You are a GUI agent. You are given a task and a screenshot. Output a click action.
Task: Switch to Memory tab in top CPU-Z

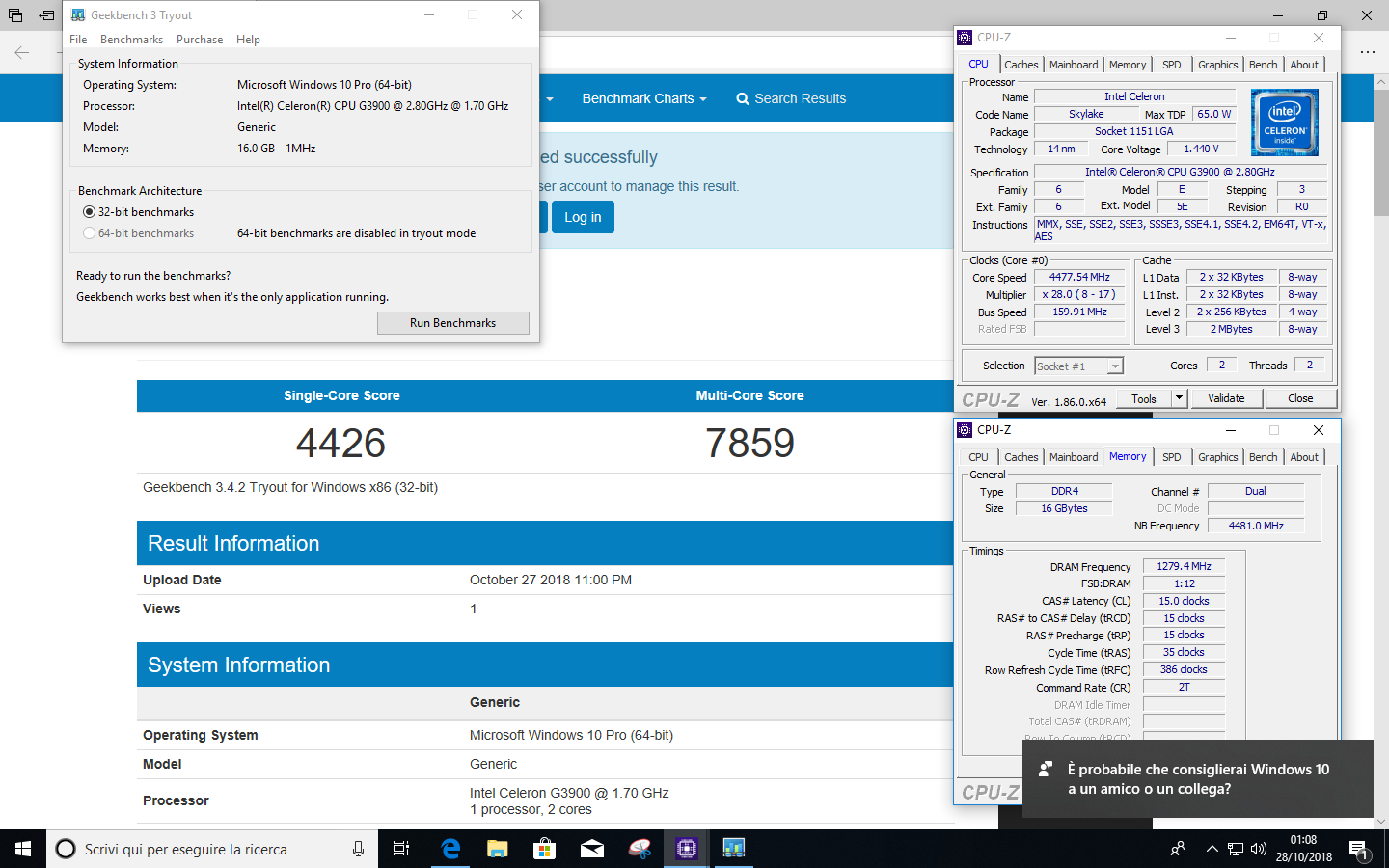(x=1128, y=65)
